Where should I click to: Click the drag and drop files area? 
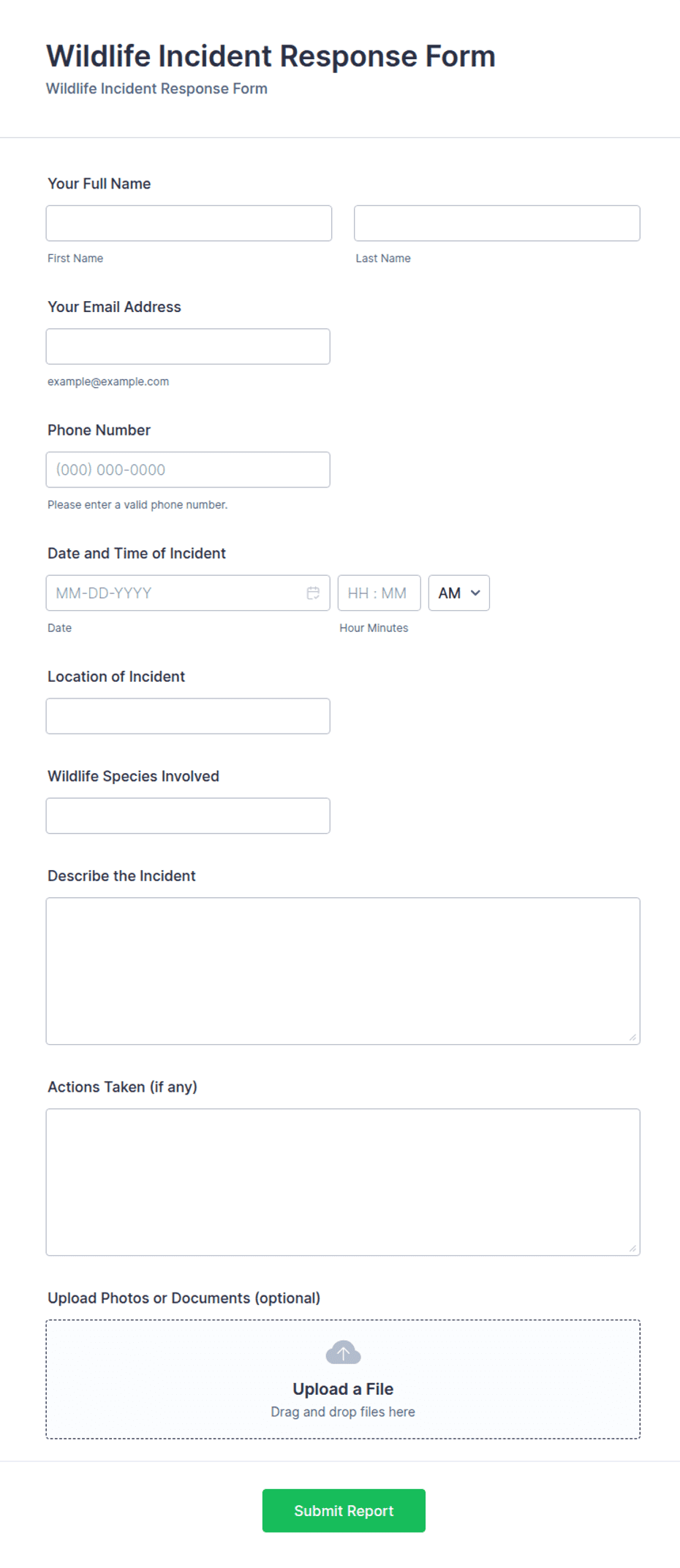click(x=343, y=1379)
